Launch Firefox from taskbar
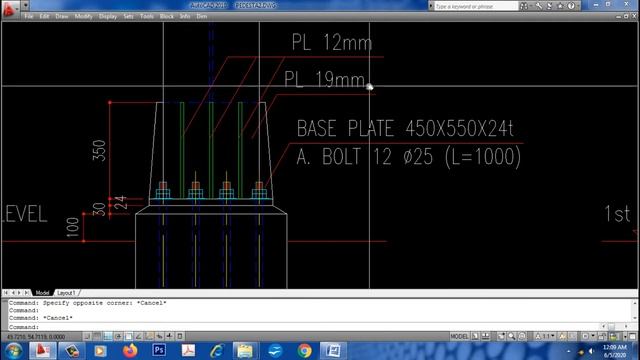 (130, 351)
